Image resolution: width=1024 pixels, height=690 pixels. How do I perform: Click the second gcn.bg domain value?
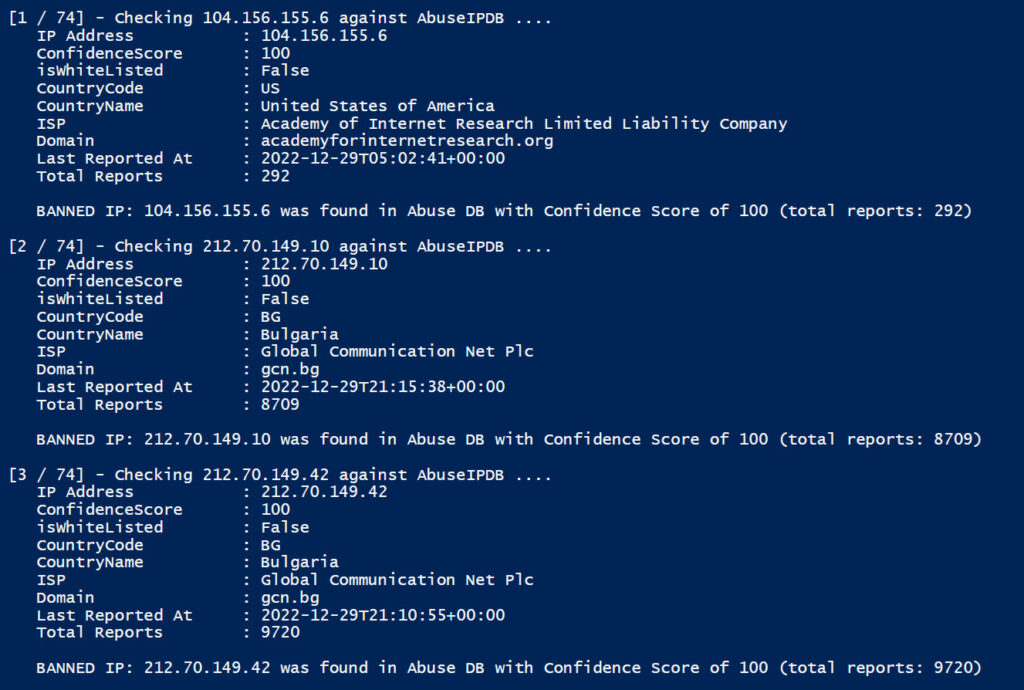[x=290, y=598]
